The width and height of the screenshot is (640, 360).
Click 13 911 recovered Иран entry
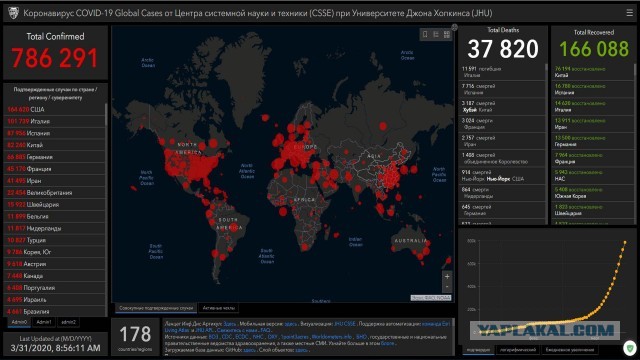(x=593, y=124)
